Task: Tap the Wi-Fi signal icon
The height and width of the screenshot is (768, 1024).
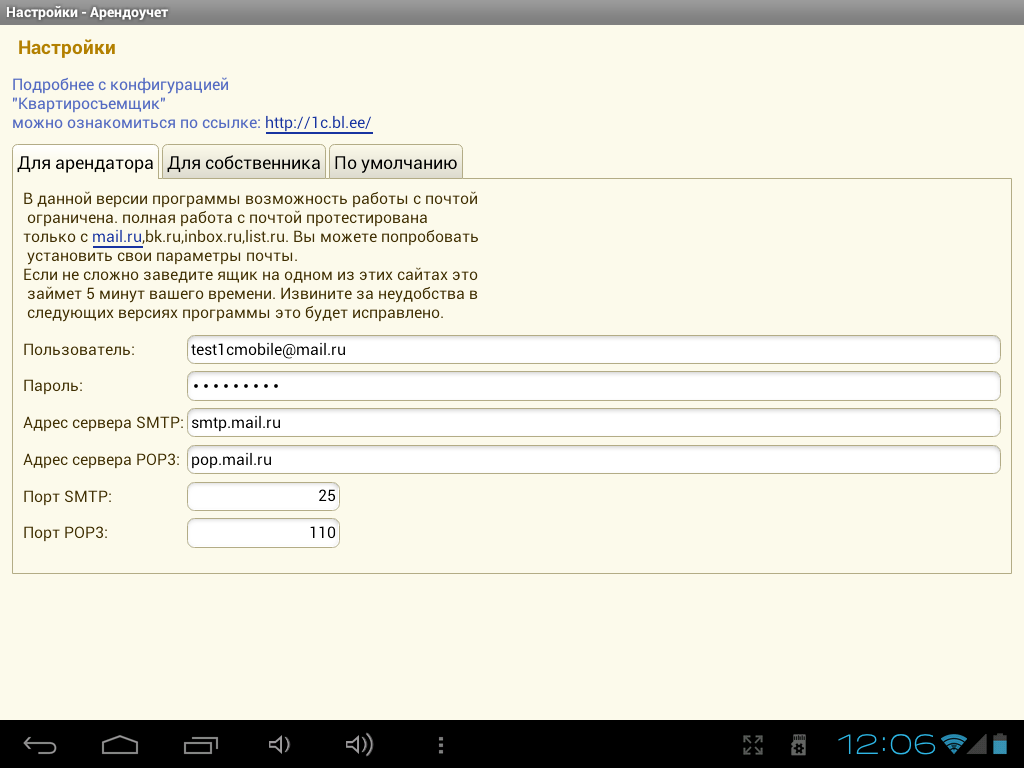Action: coord(953,744)
